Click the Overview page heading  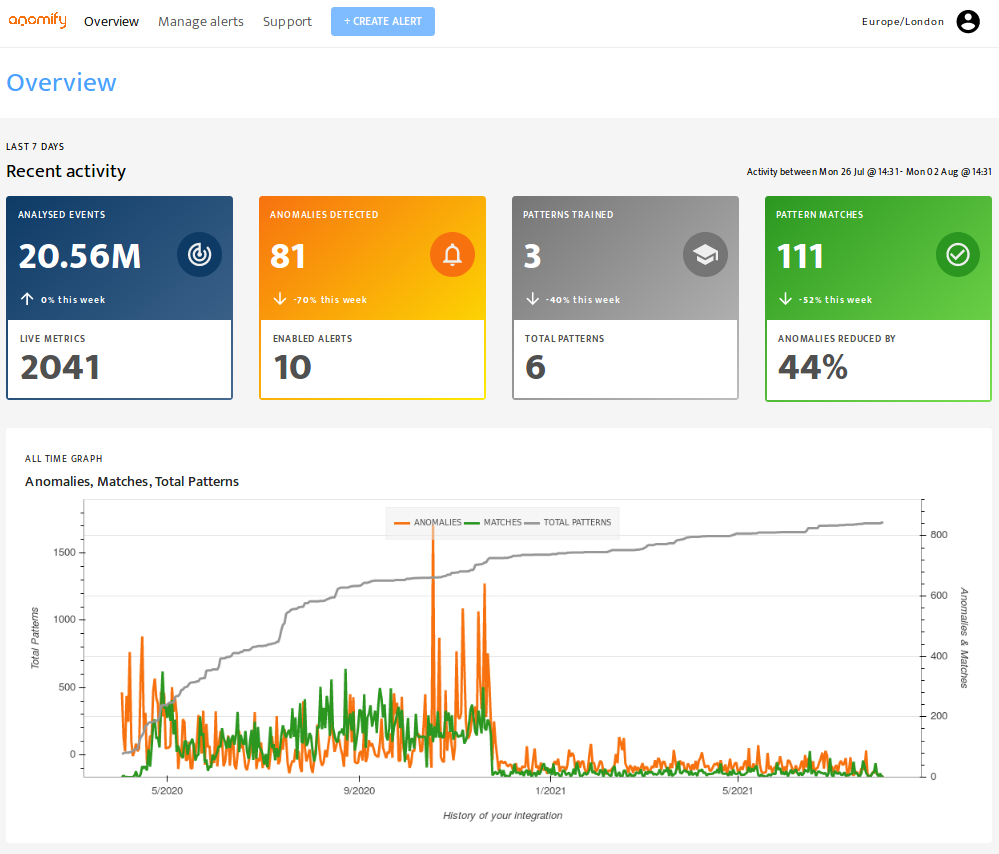click(61, 83)
